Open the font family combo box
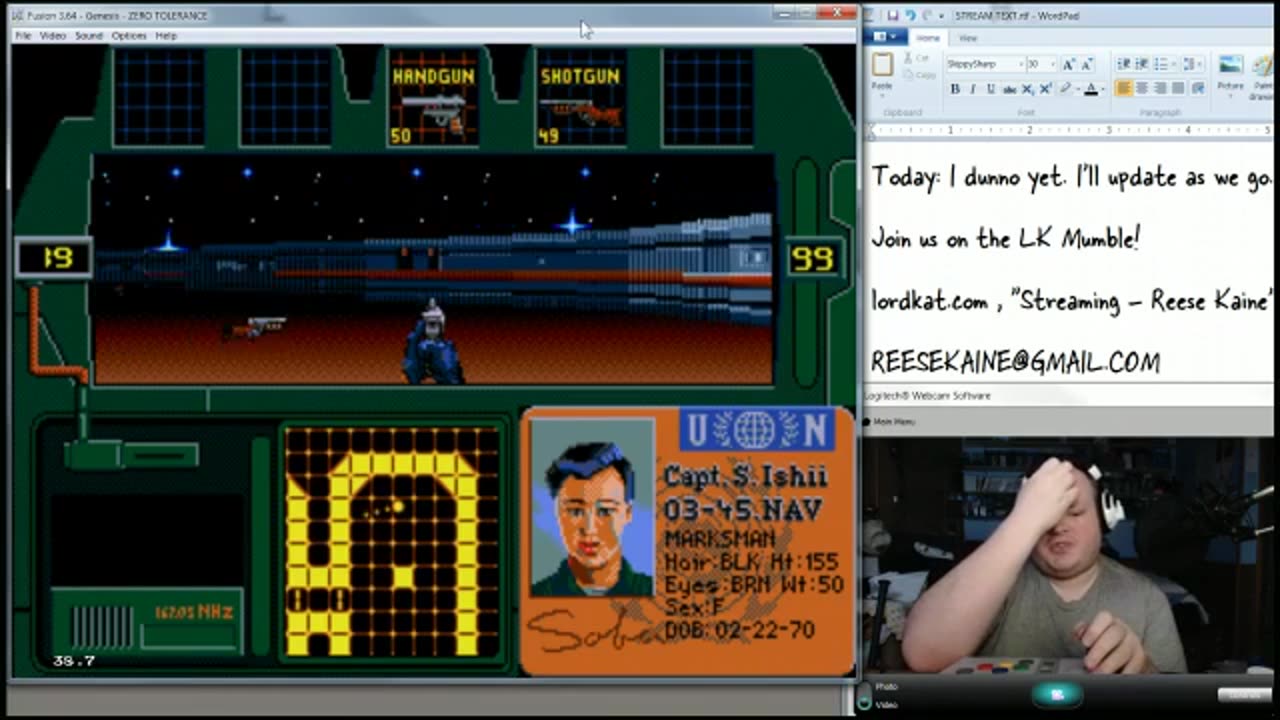 (x=985, y=64)
